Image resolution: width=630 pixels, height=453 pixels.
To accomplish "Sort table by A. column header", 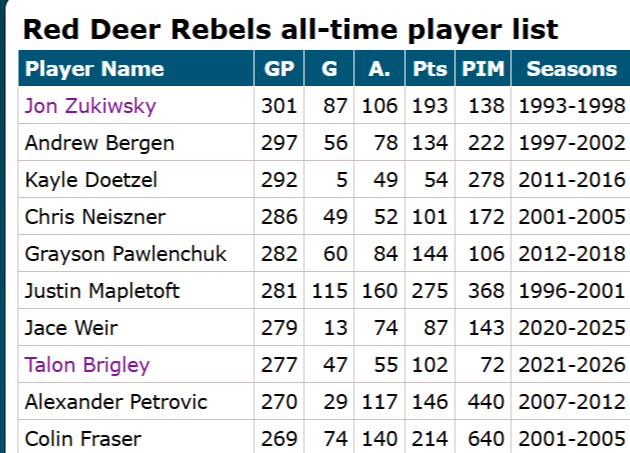I will click(x=379, y=69).
